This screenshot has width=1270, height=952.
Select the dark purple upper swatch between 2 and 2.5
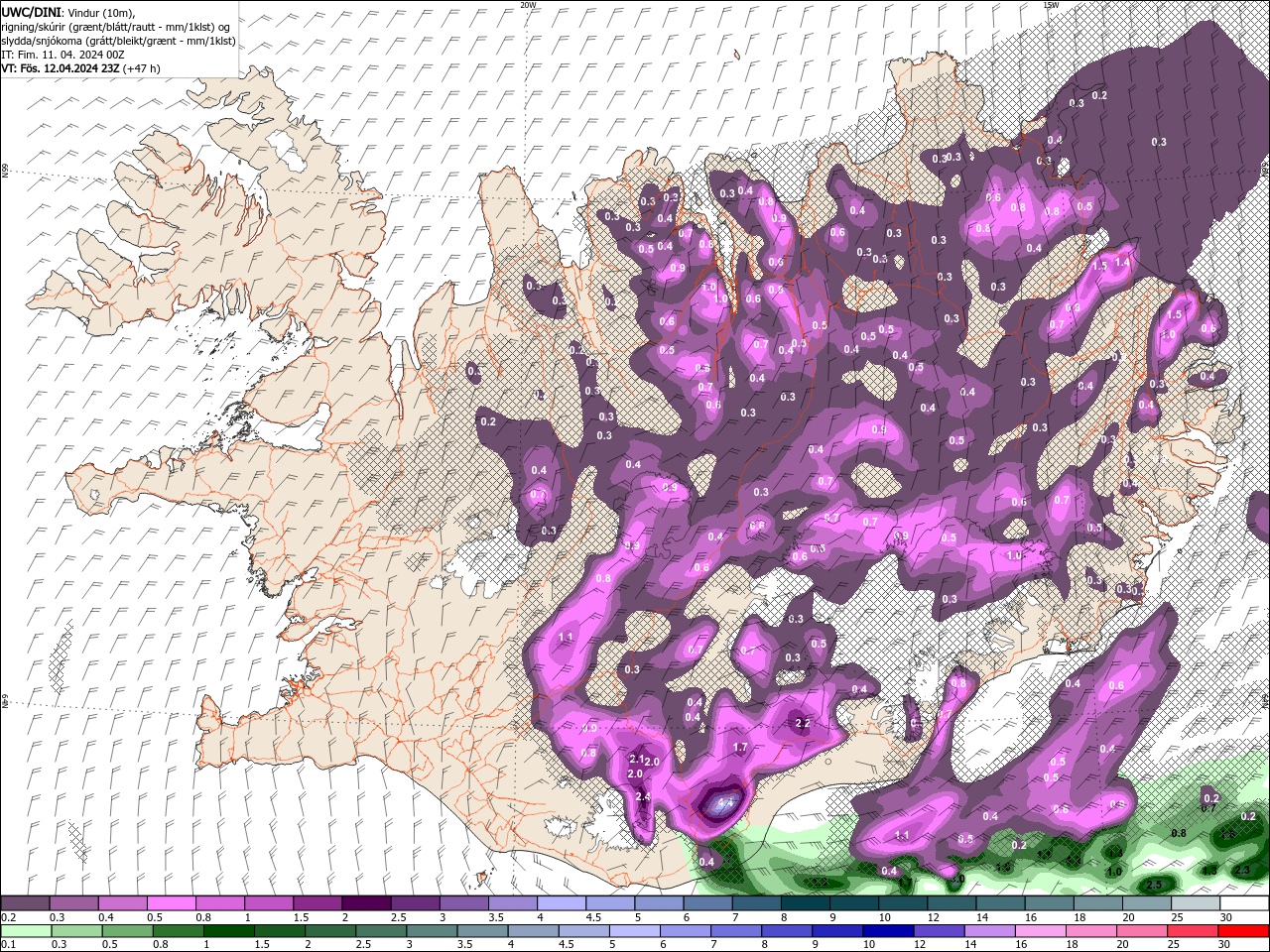[366, 903]
